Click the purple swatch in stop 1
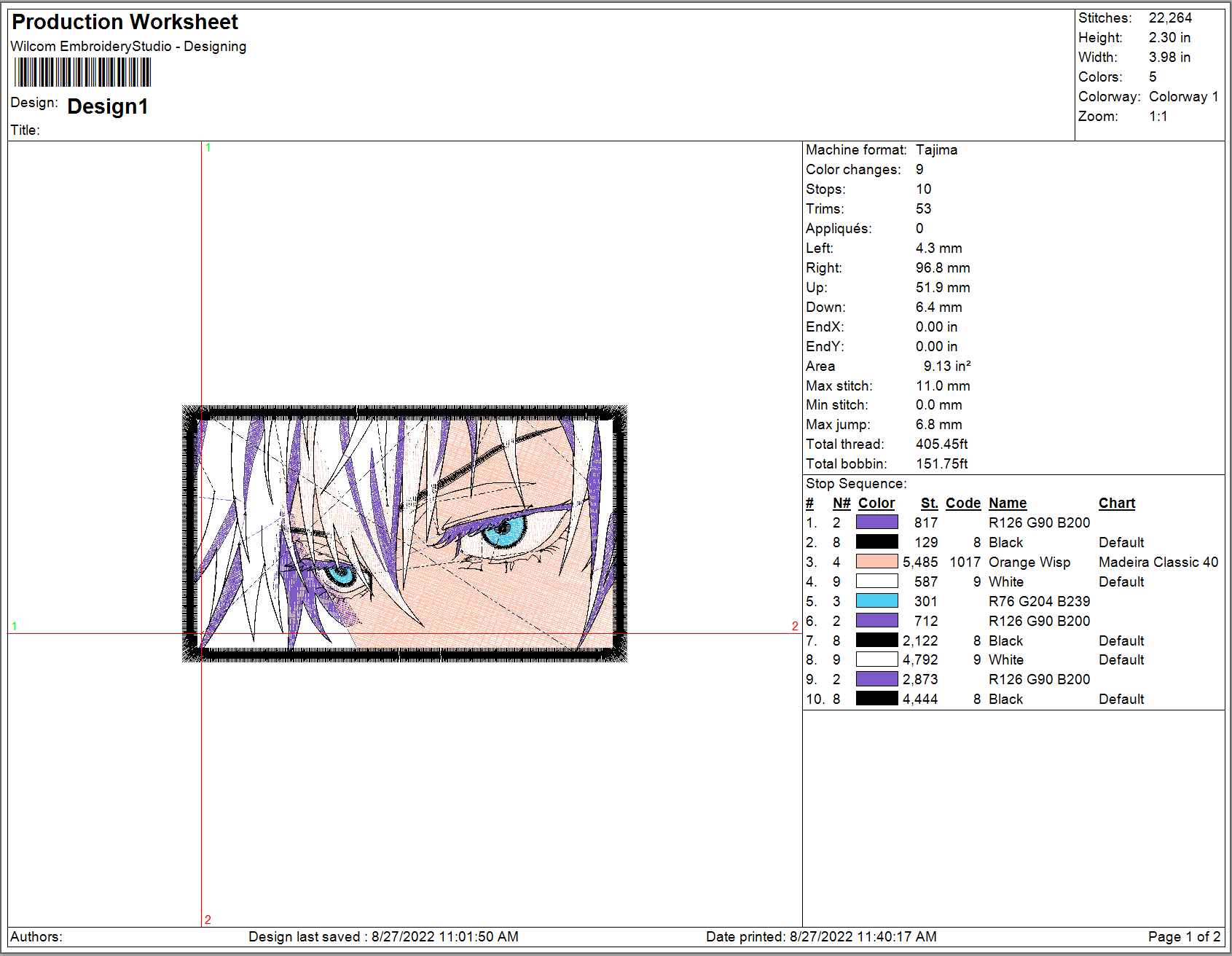The height and width of the screenshot is (956, 1232). (x=876, y=522)
